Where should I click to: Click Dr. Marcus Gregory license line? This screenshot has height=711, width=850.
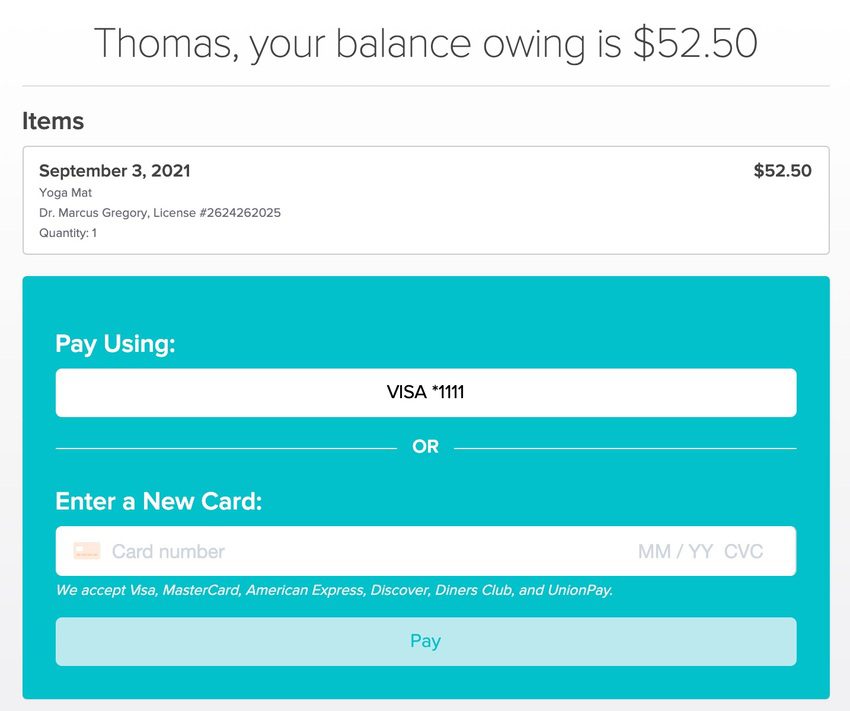159,213
